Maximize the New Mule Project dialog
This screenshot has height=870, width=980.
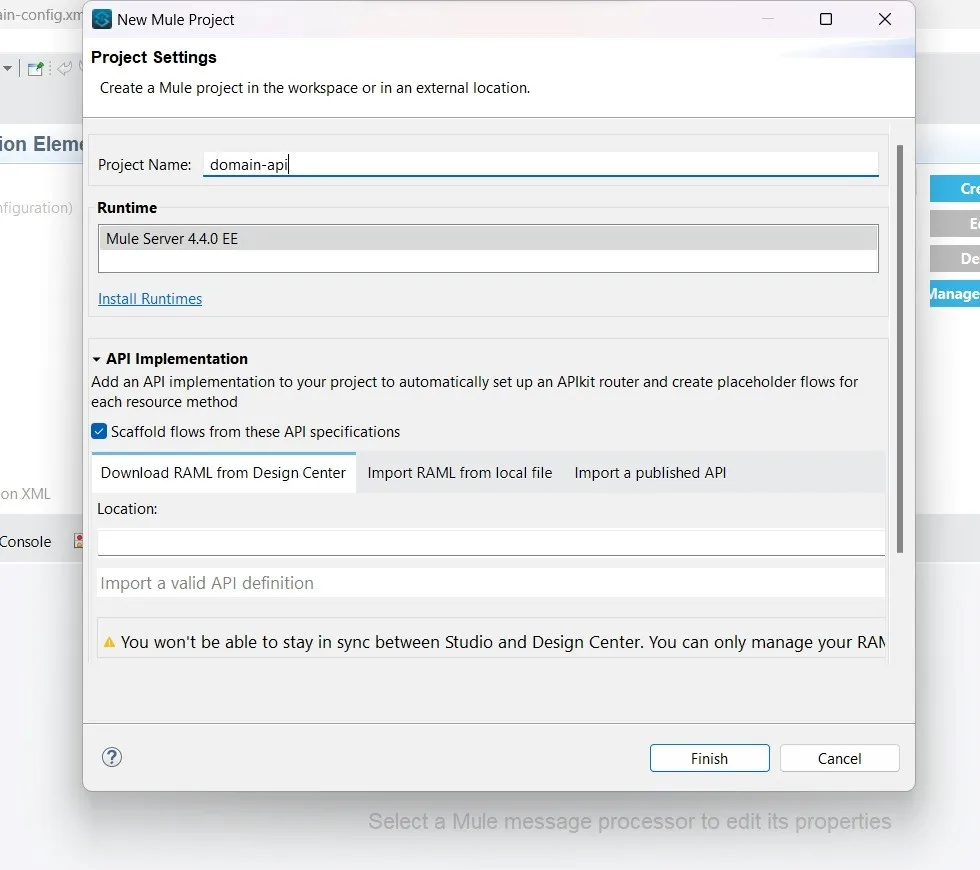[x=826, y=19]
